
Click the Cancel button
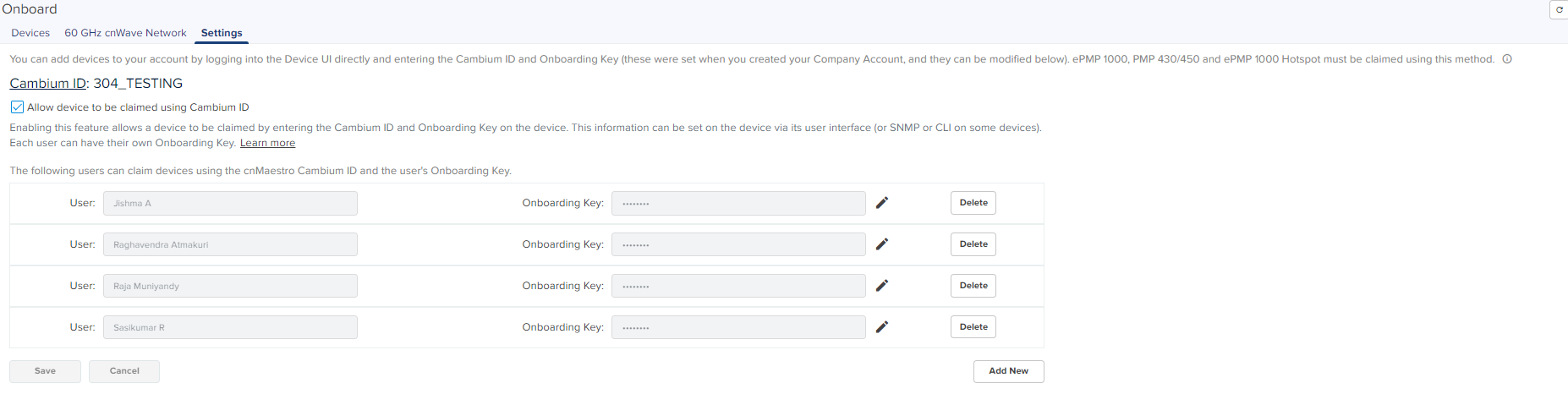click(x=124, y=371)
